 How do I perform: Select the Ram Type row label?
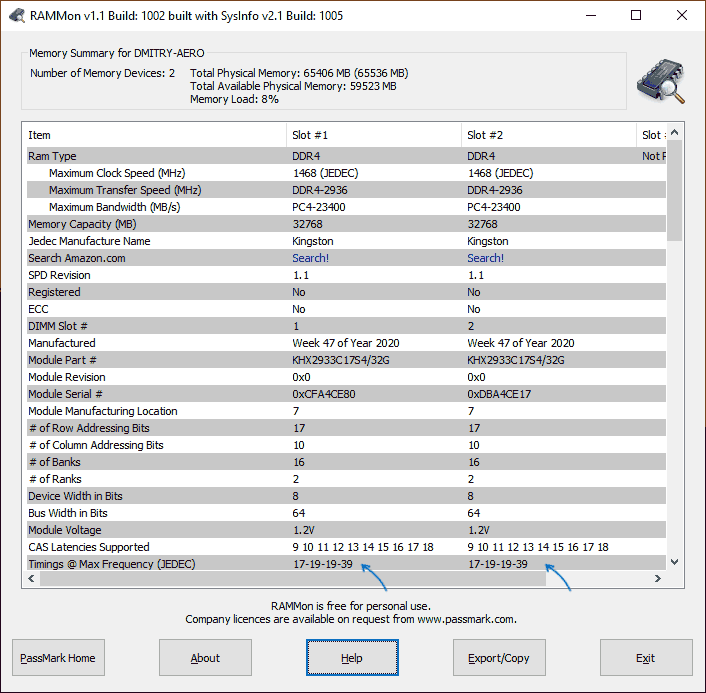coord(52,156)
